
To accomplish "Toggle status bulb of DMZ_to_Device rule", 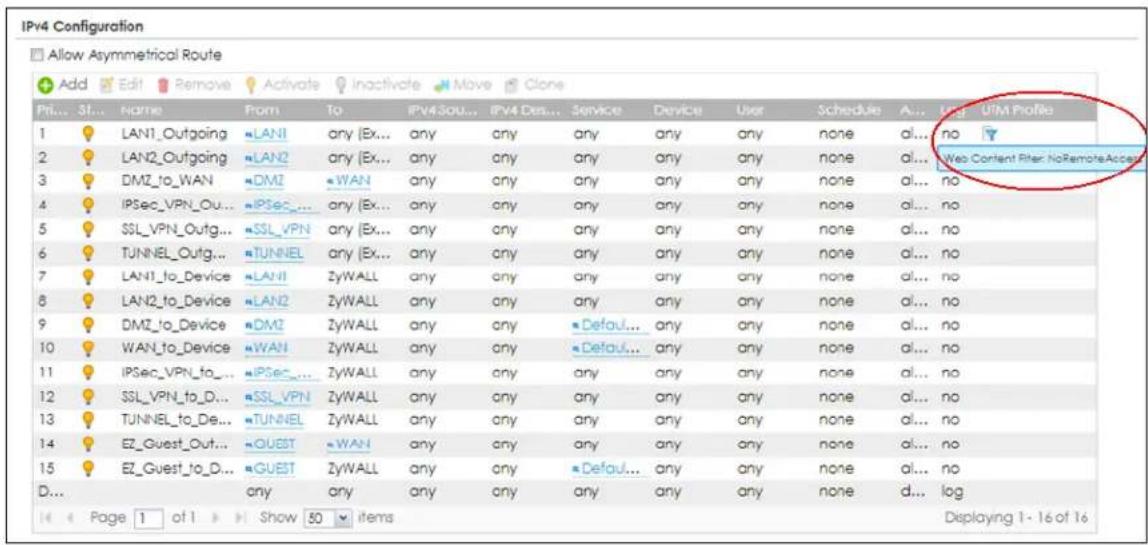I will 90,323.
